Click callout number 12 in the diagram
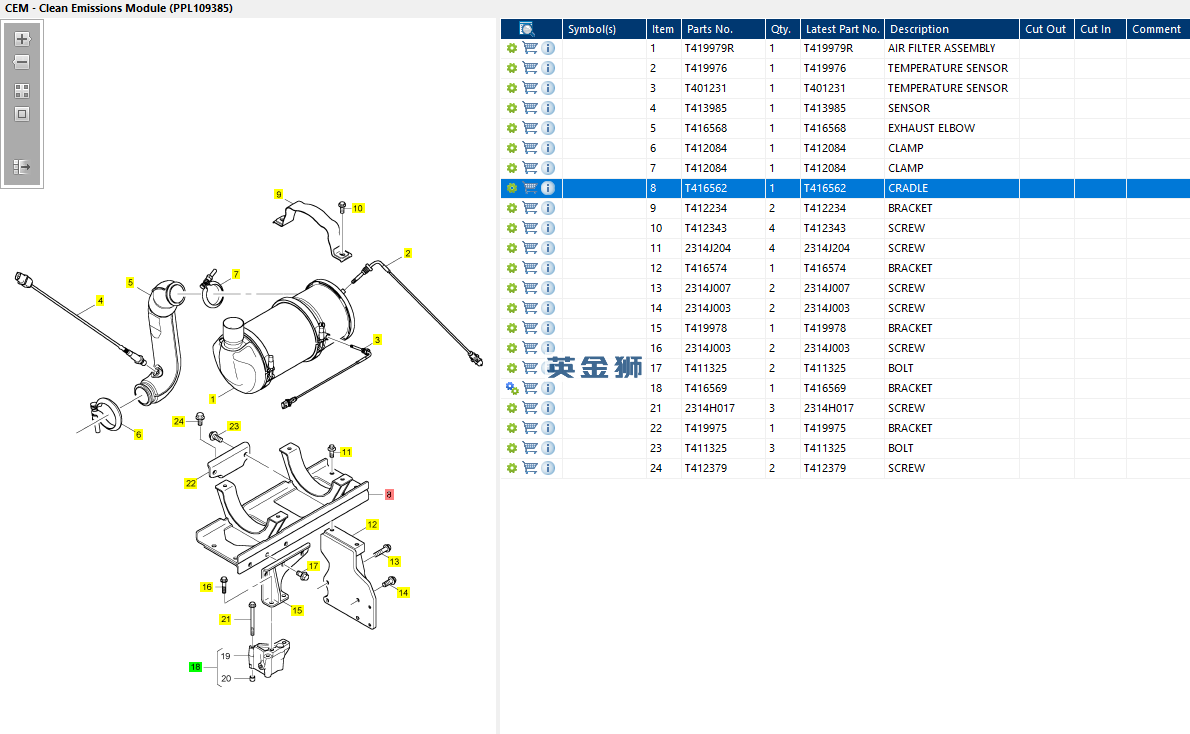This screenshot has width=1190, height=734. (372, 524)
